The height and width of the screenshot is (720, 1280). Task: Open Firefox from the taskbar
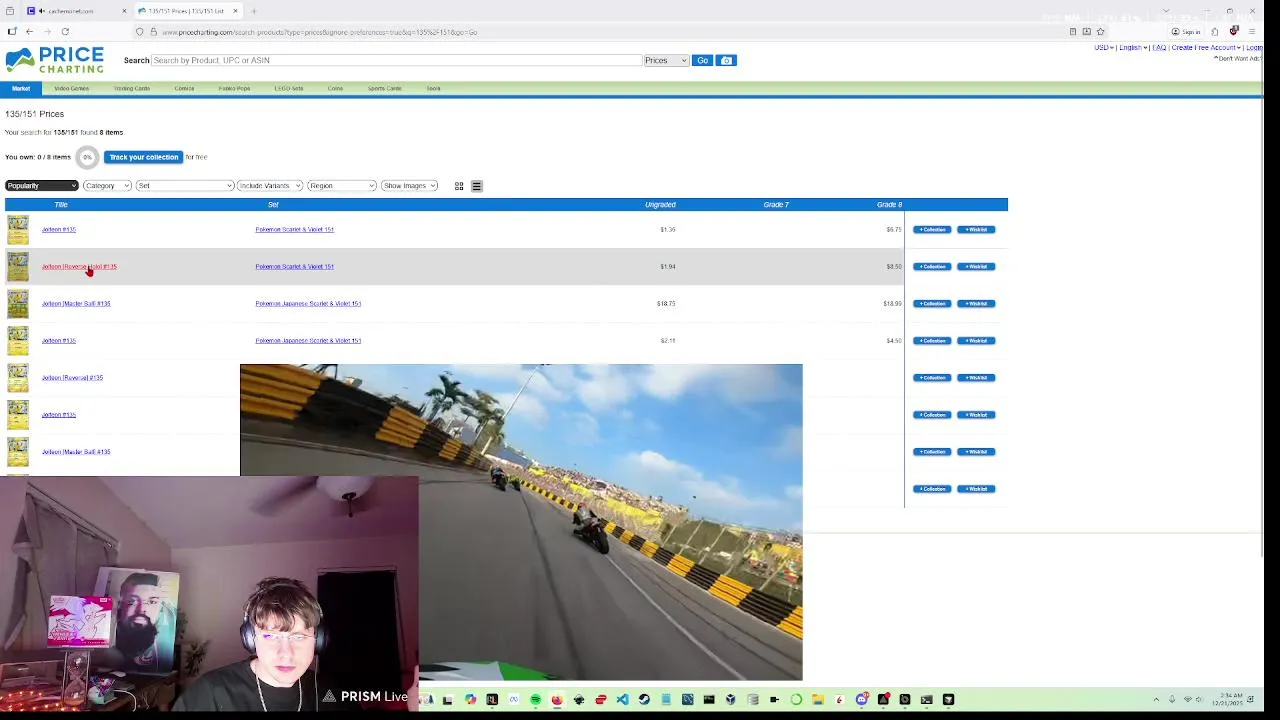[x=557, y=700]
